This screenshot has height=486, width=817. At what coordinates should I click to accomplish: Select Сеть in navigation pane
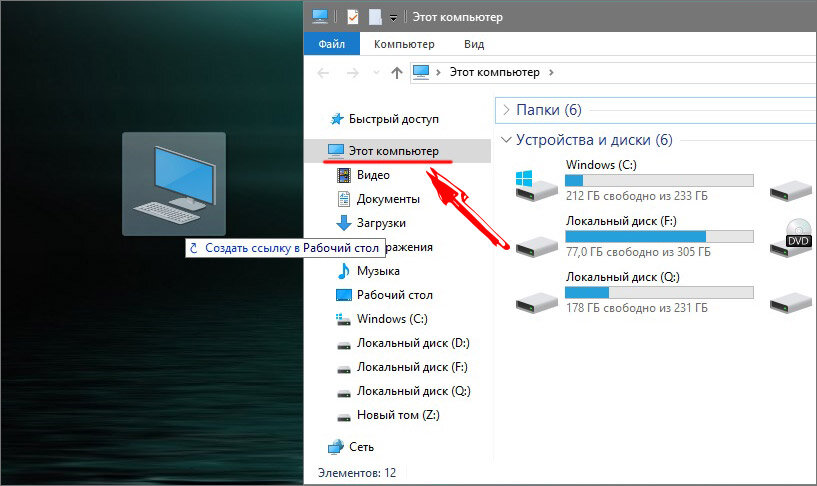point(361,447)
